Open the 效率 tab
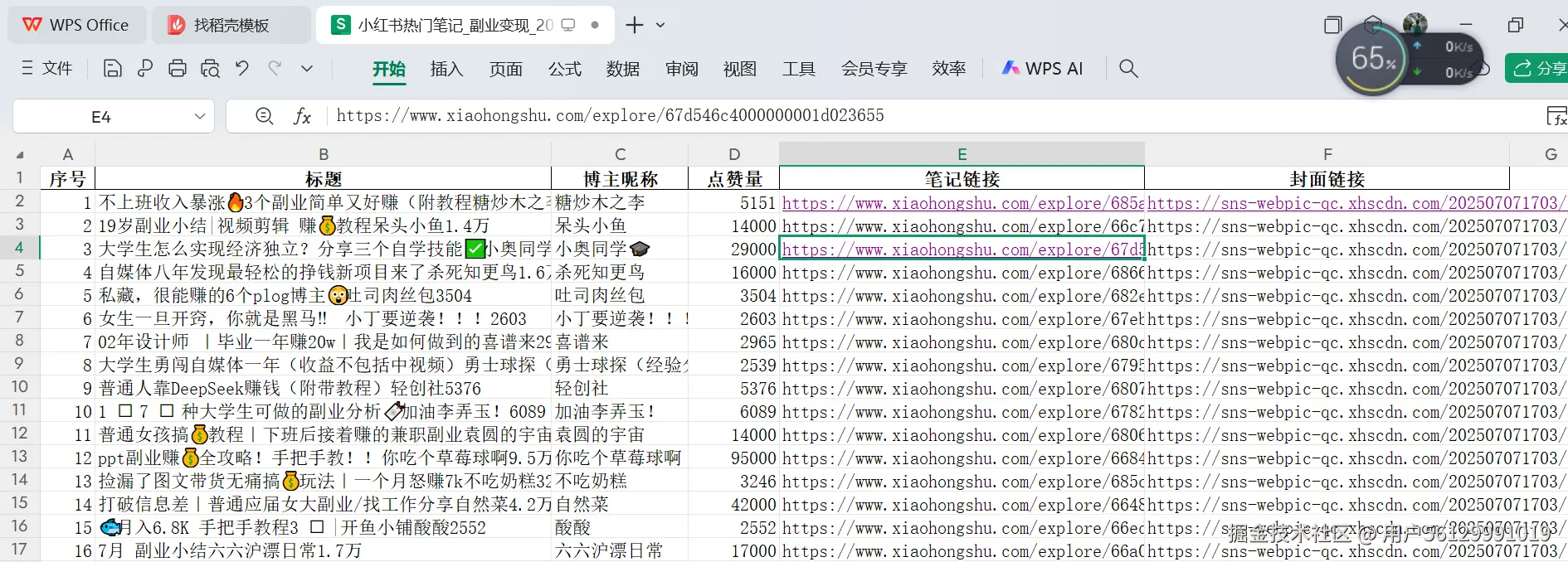 tap(949, 69)
